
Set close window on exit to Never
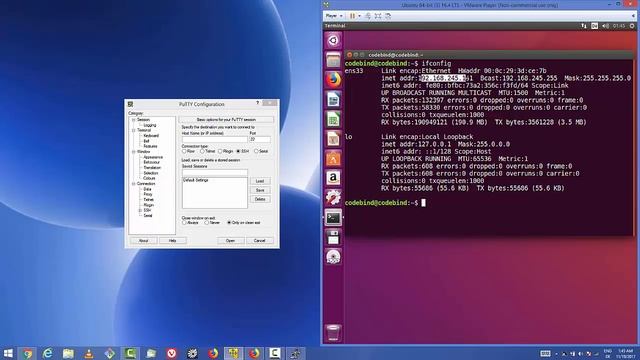207,223
